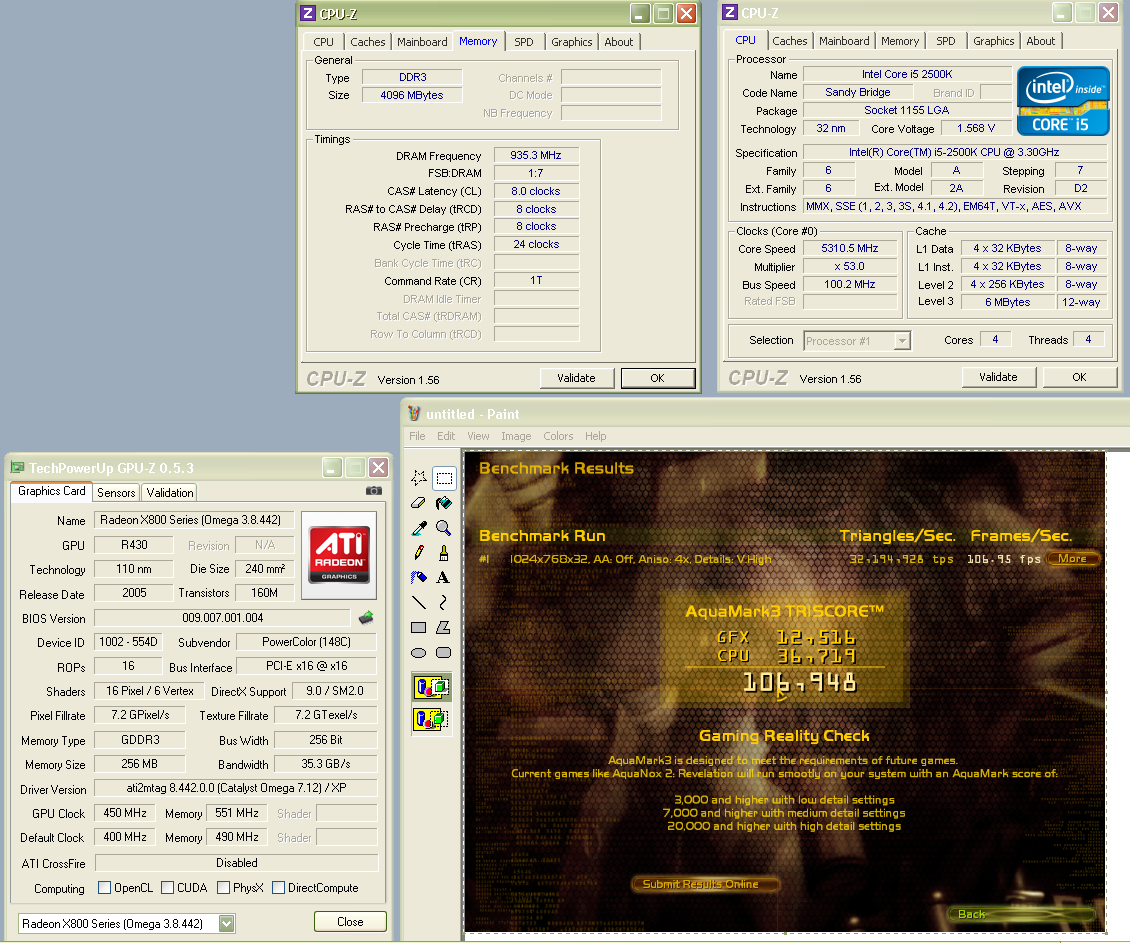The height and width of the screenshot is (943, 1130).
Task: Choose the Curve tool in Paint
Action: [444, 602]
